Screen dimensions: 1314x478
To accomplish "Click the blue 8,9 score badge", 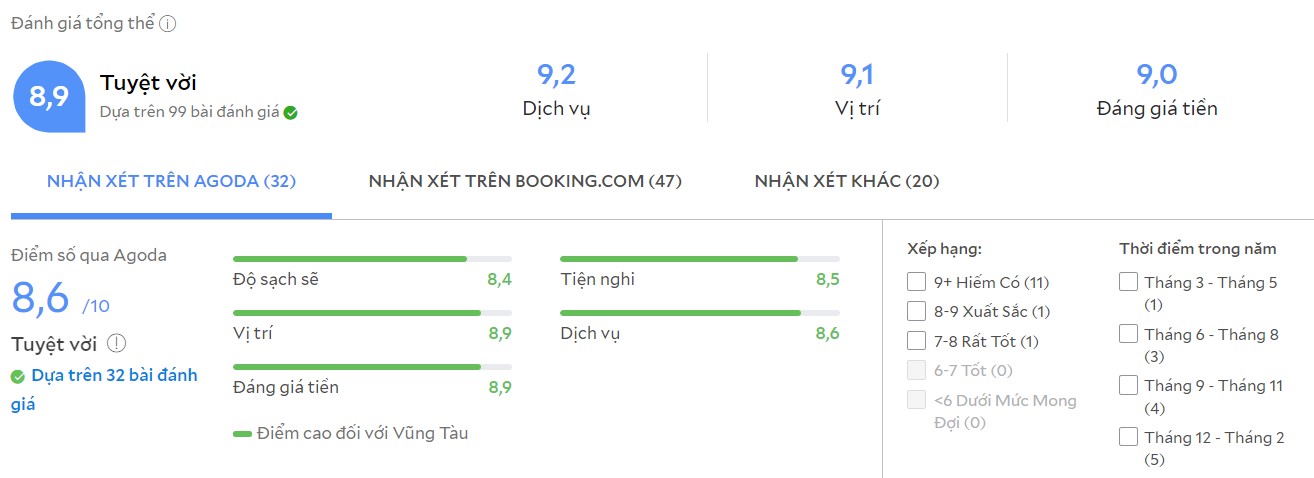I will click(48, 96).
